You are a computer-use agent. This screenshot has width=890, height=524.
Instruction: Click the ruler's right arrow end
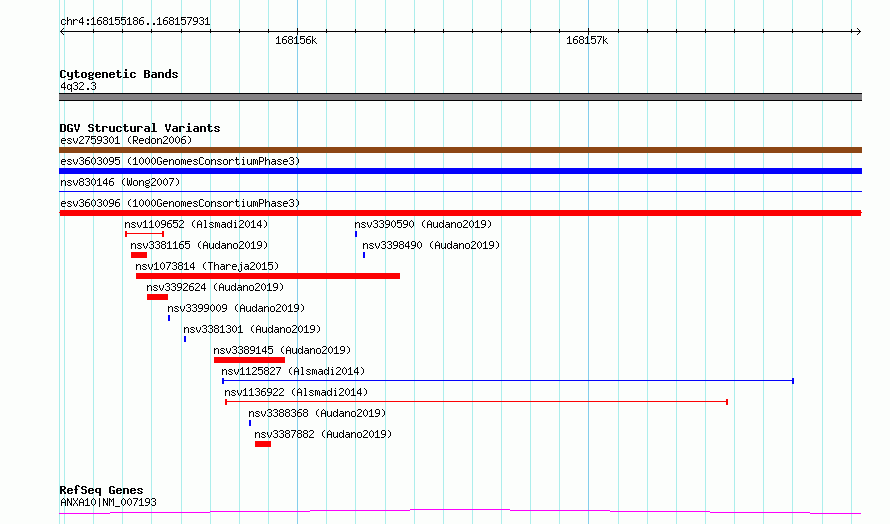[858, 32]
